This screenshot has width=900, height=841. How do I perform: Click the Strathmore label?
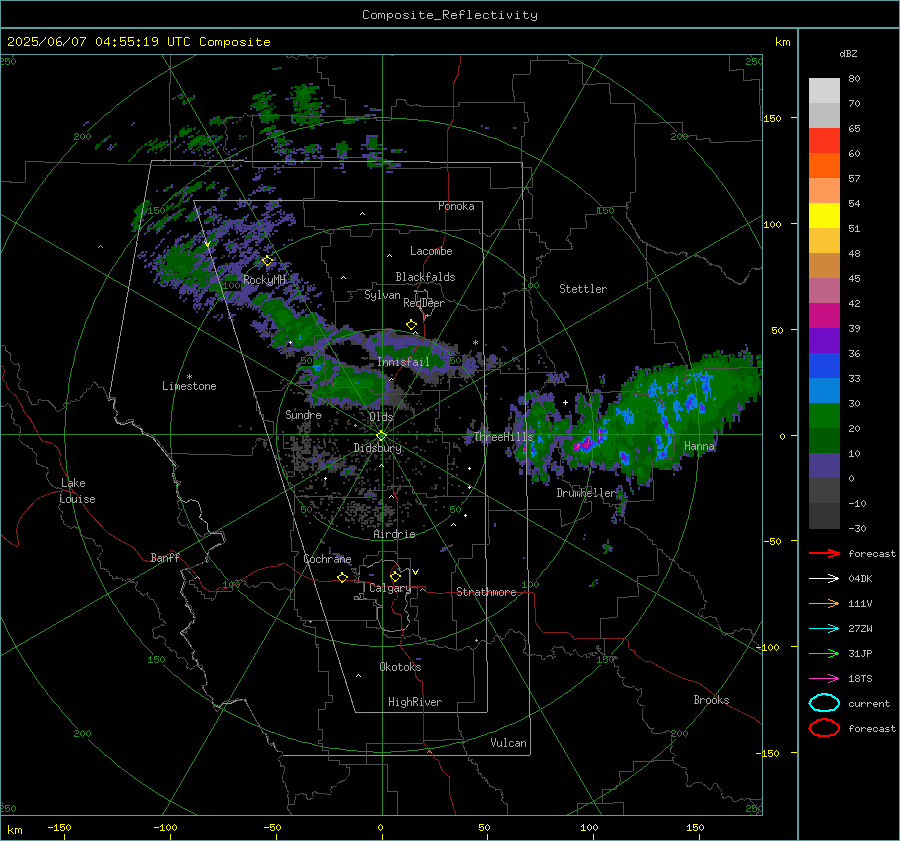point(487,592)
